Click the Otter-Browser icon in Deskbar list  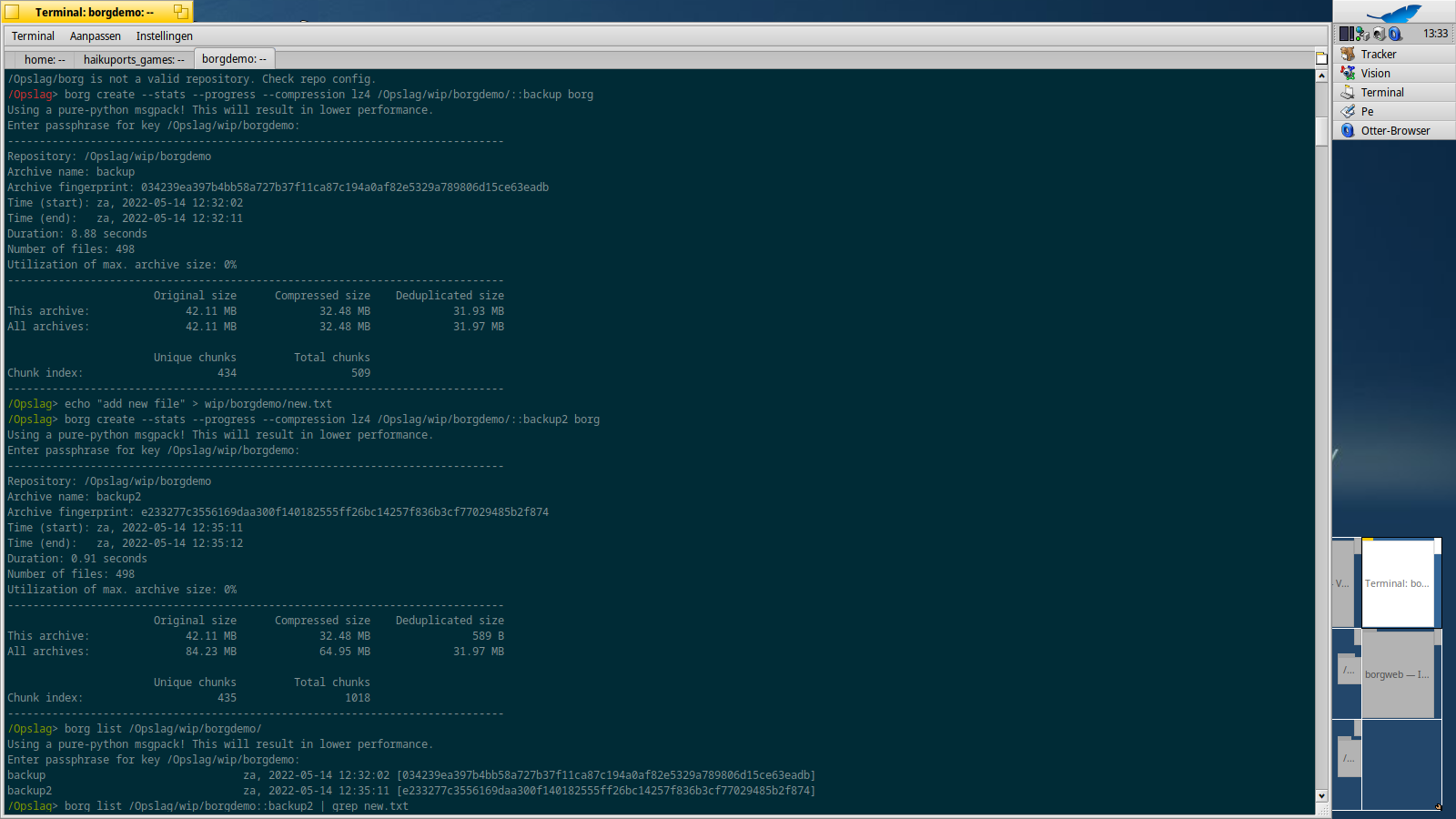coord(1348,131)
